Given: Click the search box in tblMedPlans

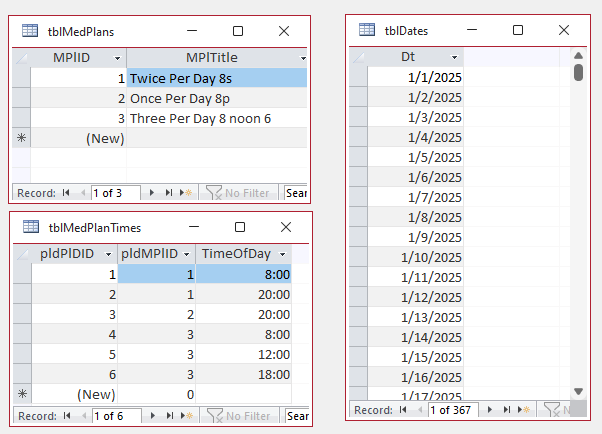Looking at the screenshot, I should [x=295, y=192].
